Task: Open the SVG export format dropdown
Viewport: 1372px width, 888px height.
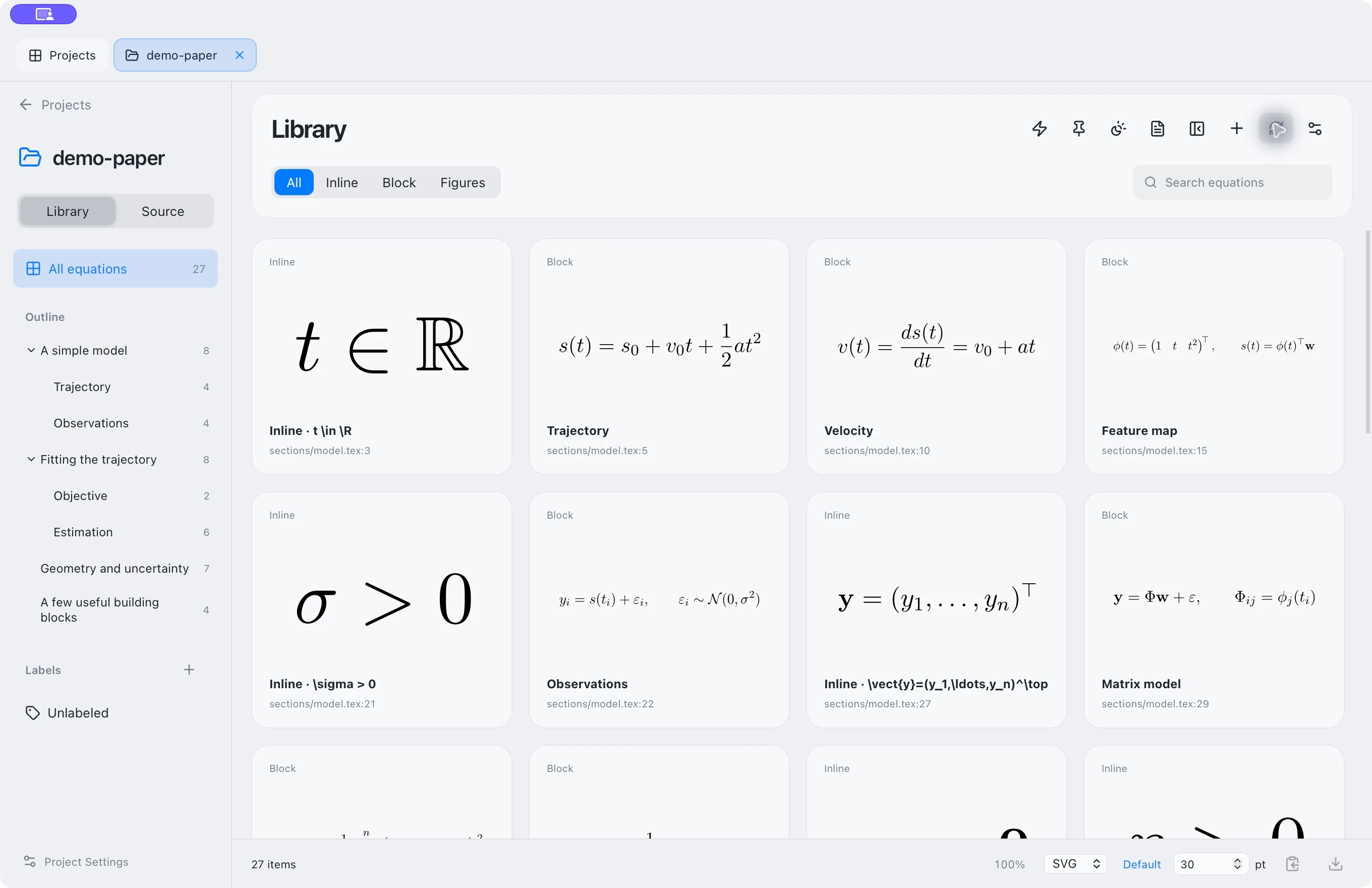Action: click(1075, 864)
